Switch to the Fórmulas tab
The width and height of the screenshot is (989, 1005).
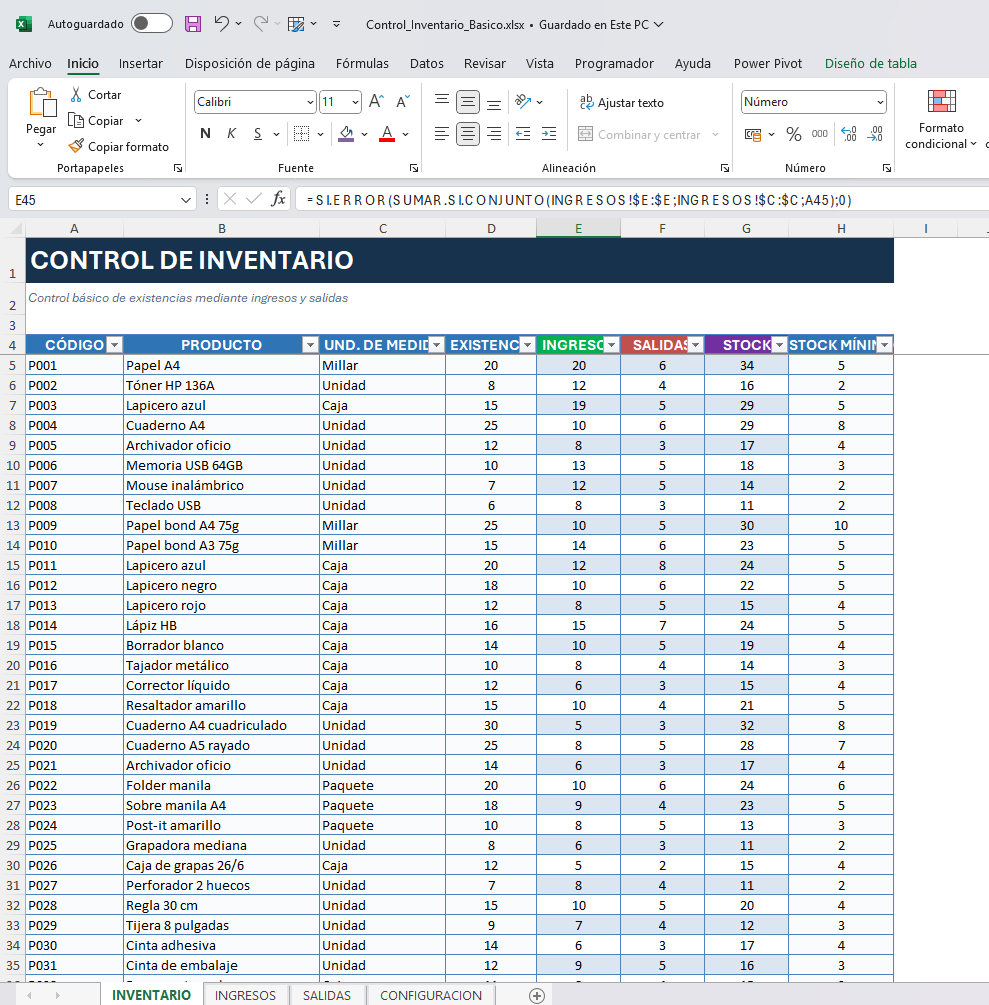point(362,63)
